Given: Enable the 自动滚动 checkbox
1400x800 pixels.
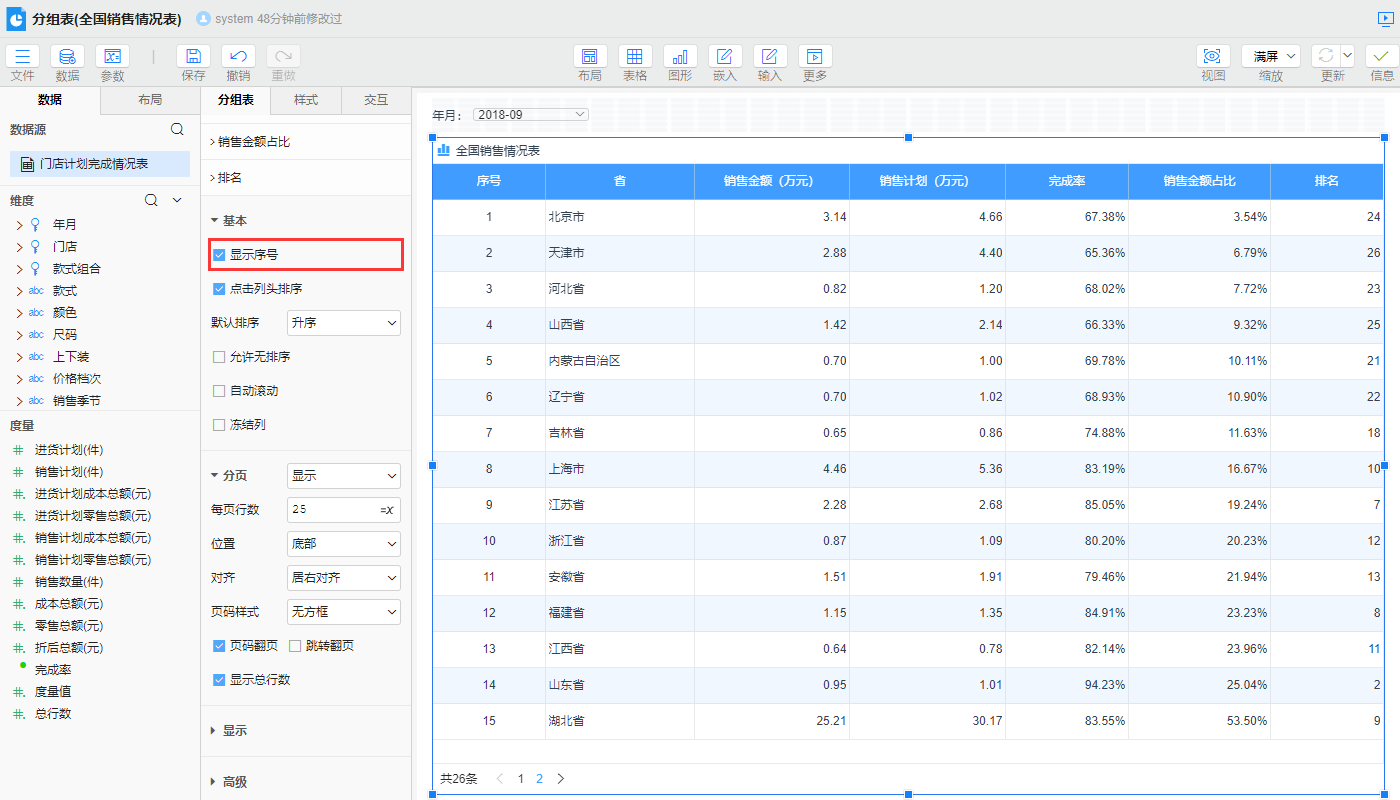Looking at the screenshot, I should 219,391.
